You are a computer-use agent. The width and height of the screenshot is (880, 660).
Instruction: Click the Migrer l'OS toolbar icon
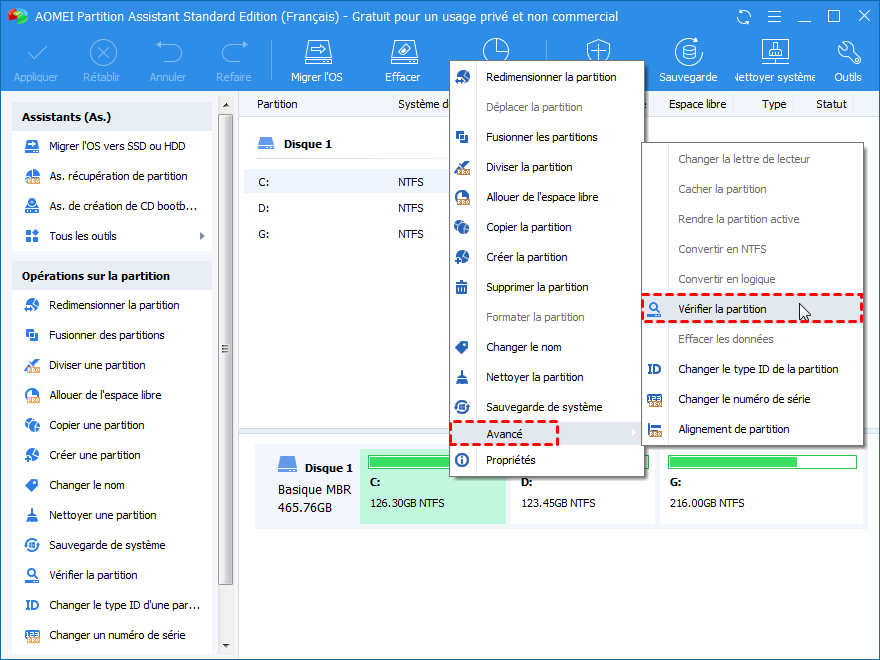318,53
